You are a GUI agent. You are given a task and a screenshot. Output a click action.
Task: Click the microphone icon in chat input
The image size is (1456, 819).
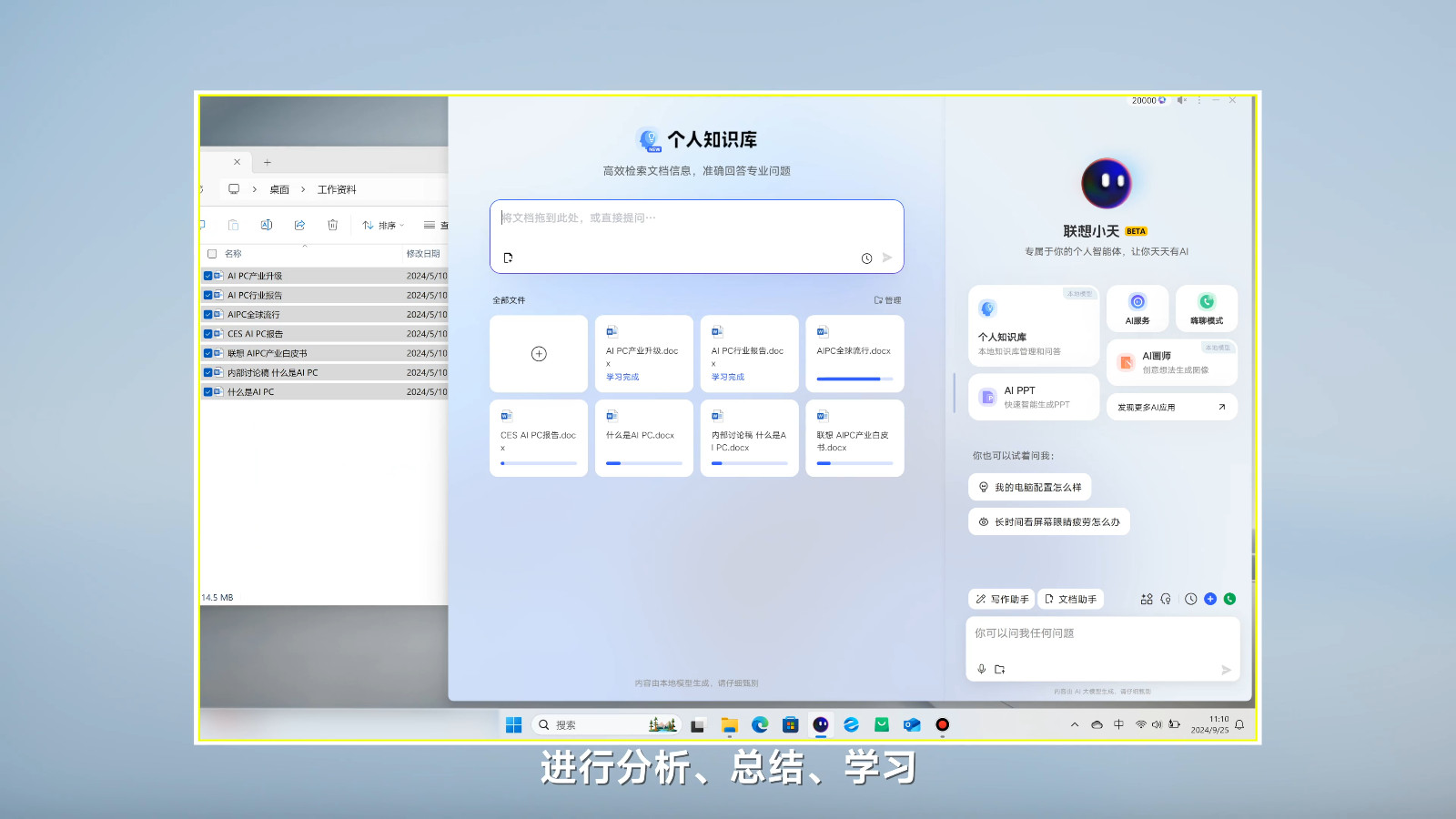(x=981, y=669)
